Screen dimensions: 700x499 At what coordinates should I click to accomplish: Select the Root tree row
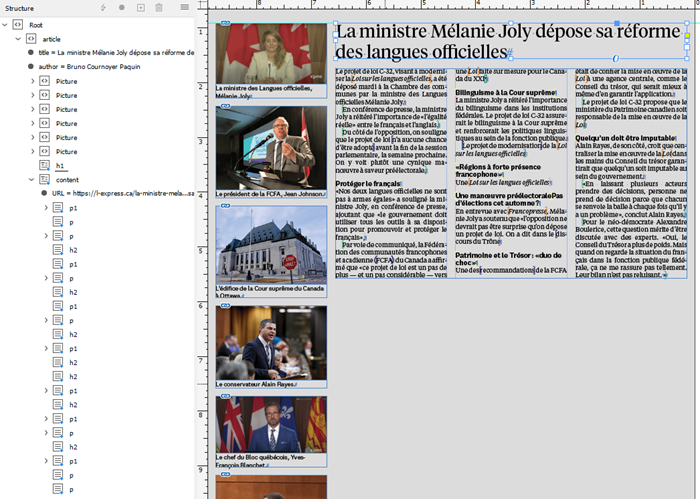[97, 25]
